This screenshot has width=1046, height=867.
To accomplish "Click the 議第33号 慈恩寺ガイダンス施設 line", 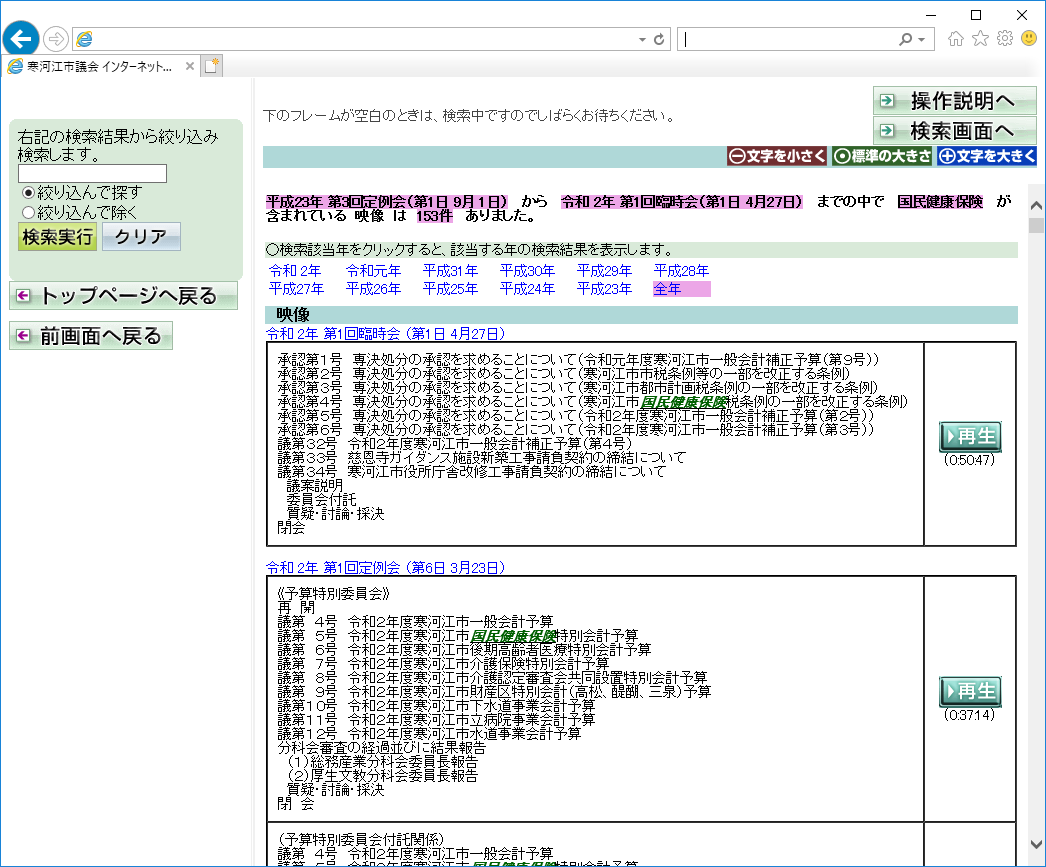I will [x=482, y=458].
